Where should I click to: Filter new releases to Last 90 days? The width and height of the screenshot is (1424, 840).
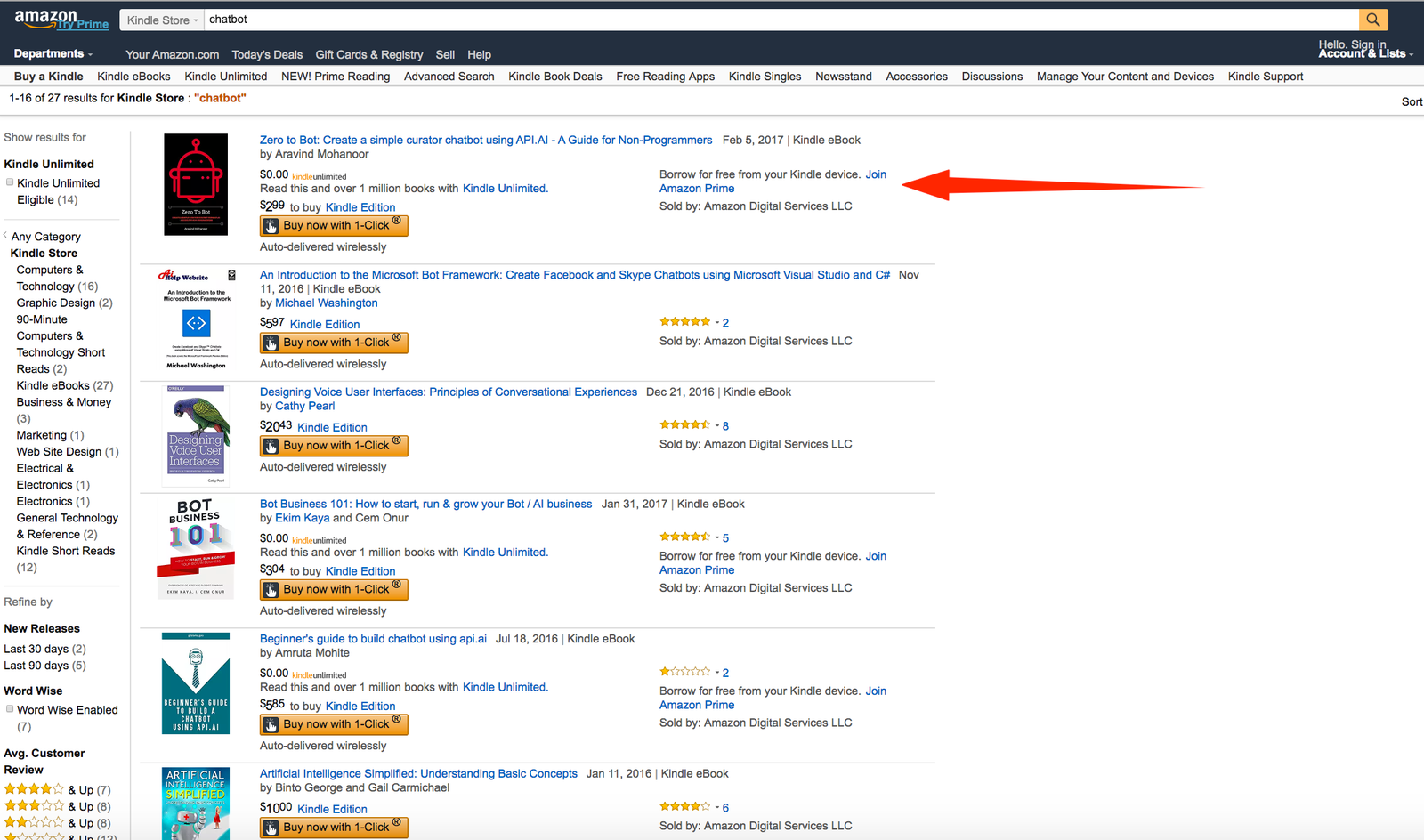pos(44,666)
